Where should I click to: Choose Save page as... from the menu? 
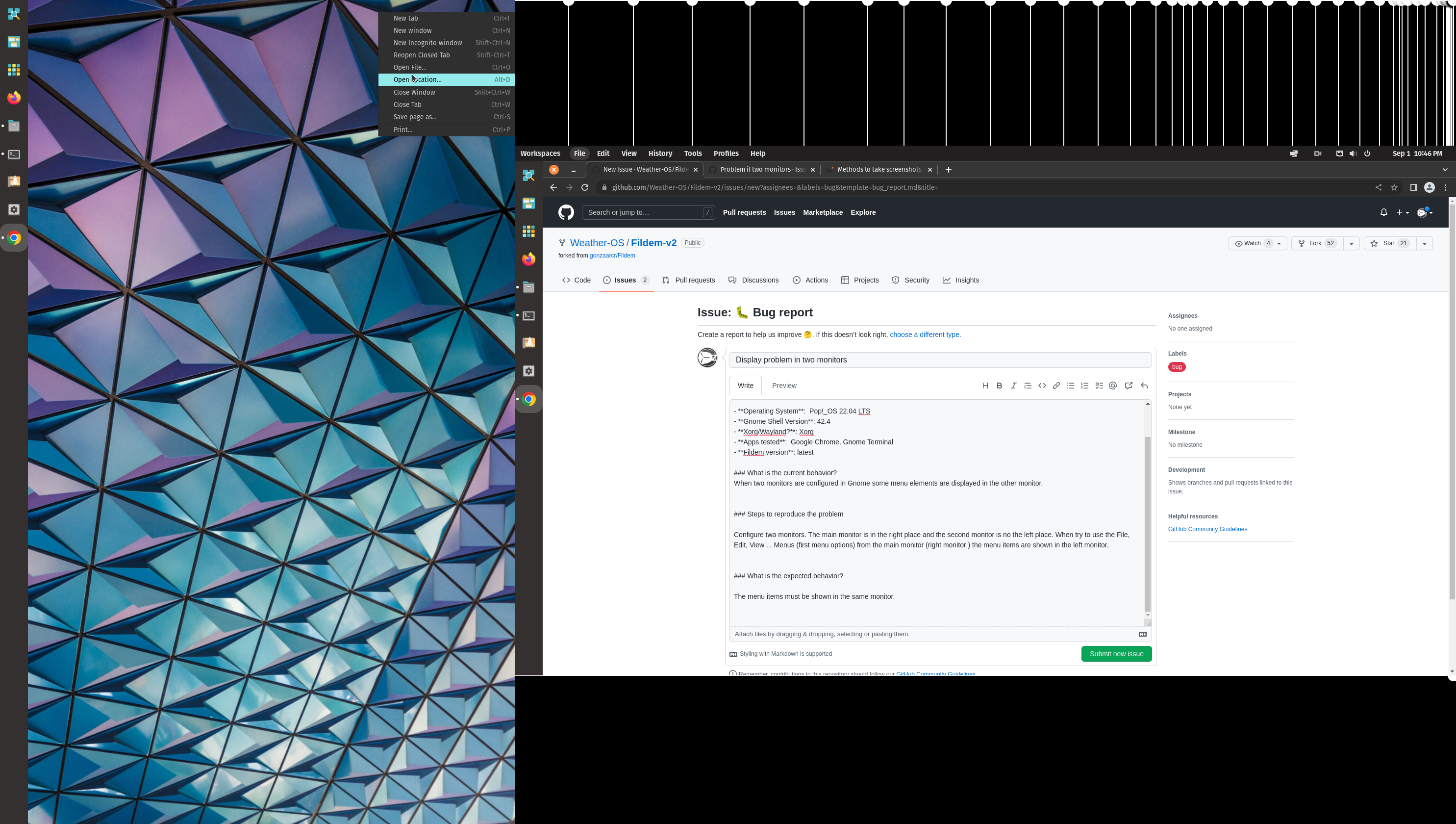[x=446, y=117]
